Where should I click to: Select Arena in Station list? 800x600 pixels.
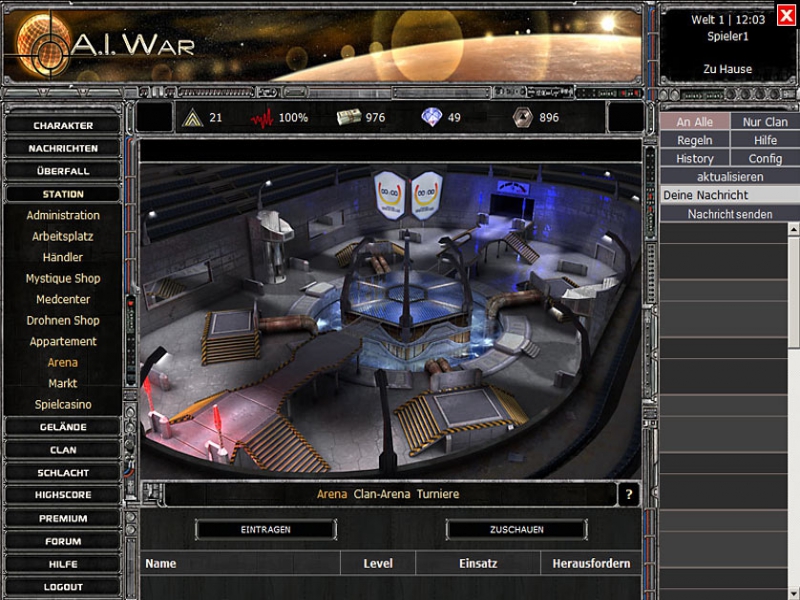click(63, 362)
